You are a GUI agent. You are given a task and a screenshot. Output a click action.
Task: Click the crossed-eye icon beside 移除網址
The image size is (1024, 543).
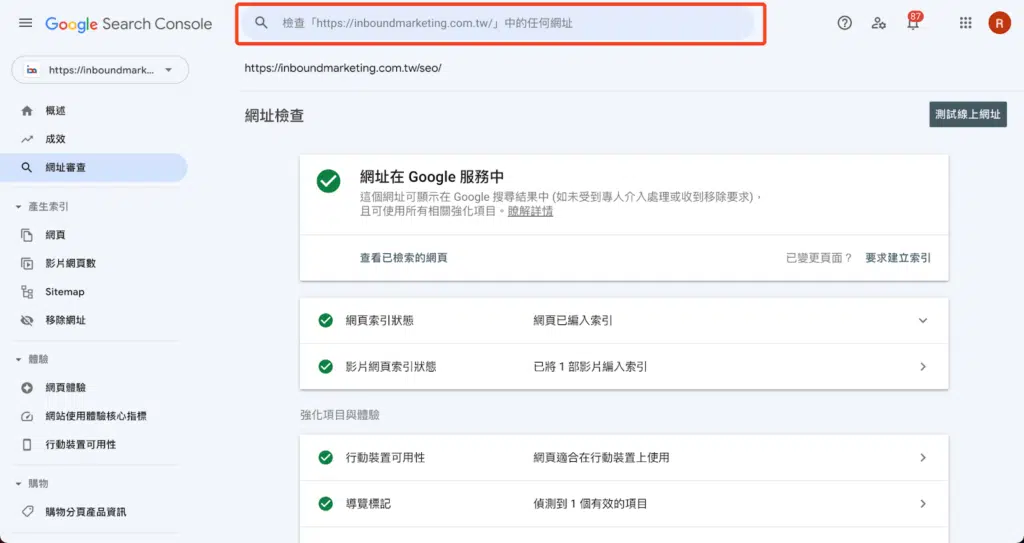click(x=27, y=320)
